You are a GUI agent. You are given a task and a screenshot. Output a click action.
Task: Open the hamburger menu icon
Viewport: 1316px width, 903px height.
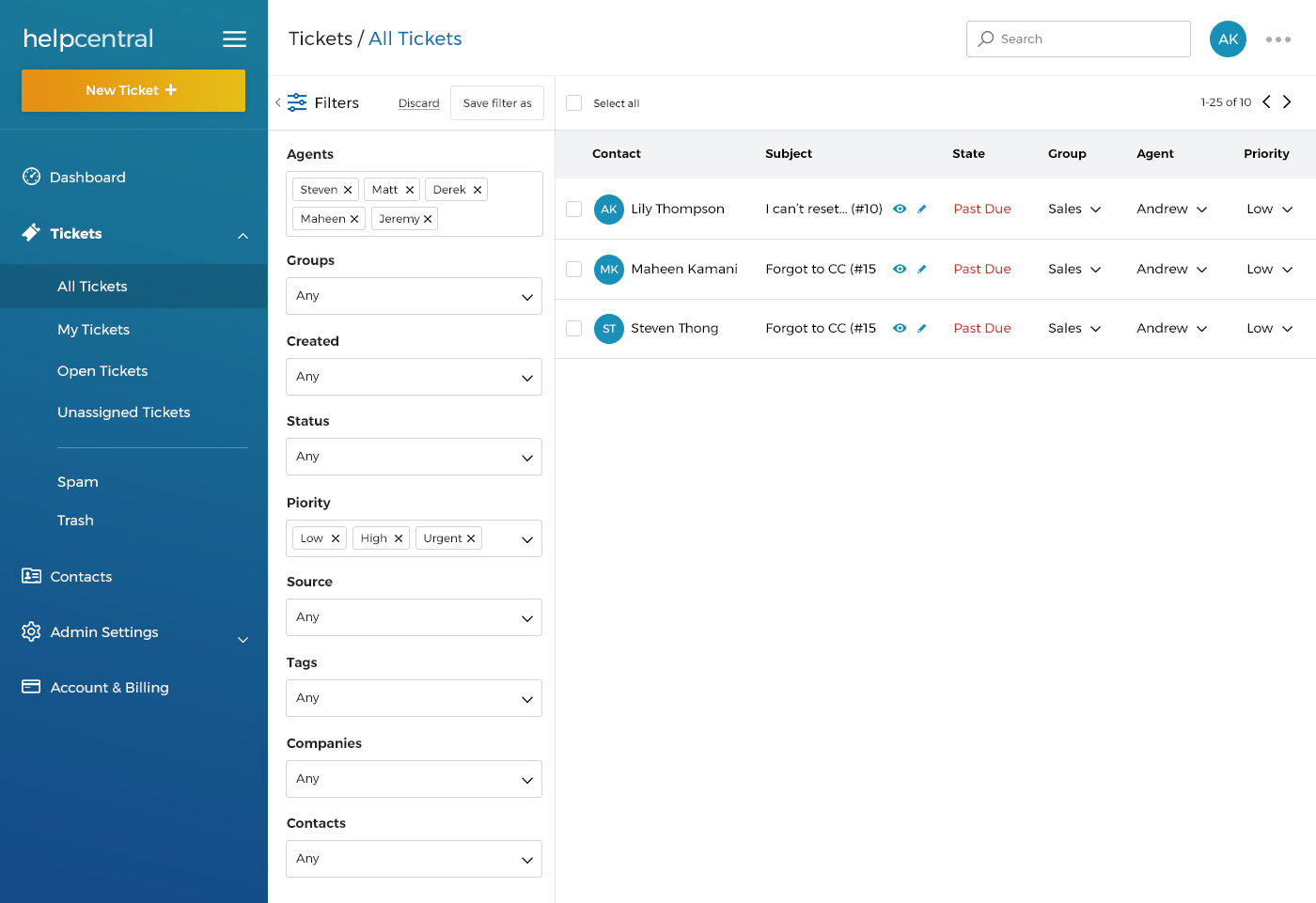coord(234,39)
